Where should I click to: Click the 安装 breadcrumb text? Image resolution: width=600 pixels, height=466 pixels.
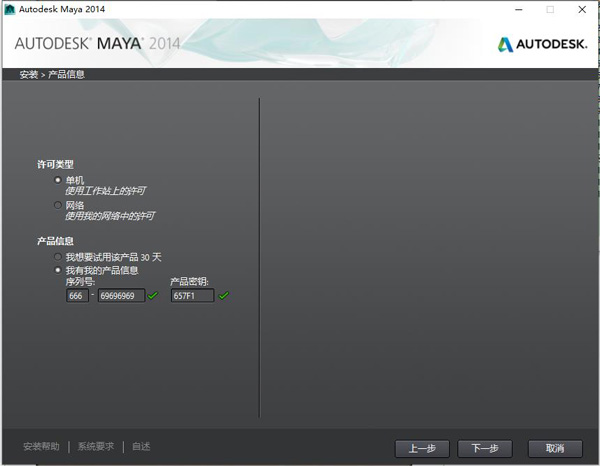[x=29, y=74]
